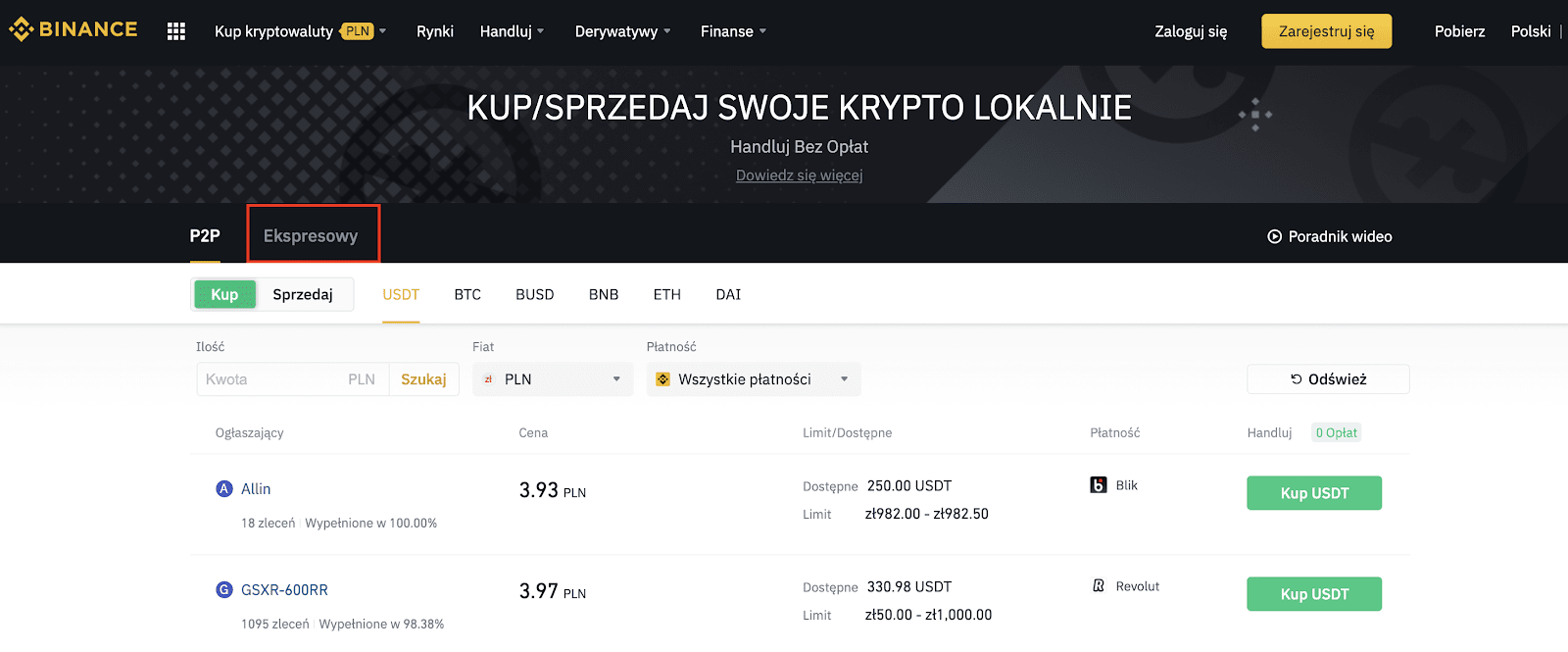This screenshot has width=1568, height=652.
Task: Select the DAI coin tab
Action: click(728, 294)
